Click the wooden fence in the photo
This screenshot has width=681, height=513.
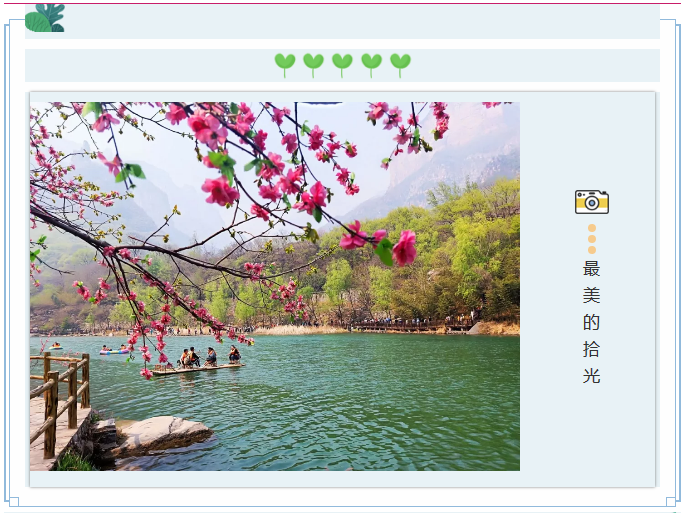pos(60,402)
